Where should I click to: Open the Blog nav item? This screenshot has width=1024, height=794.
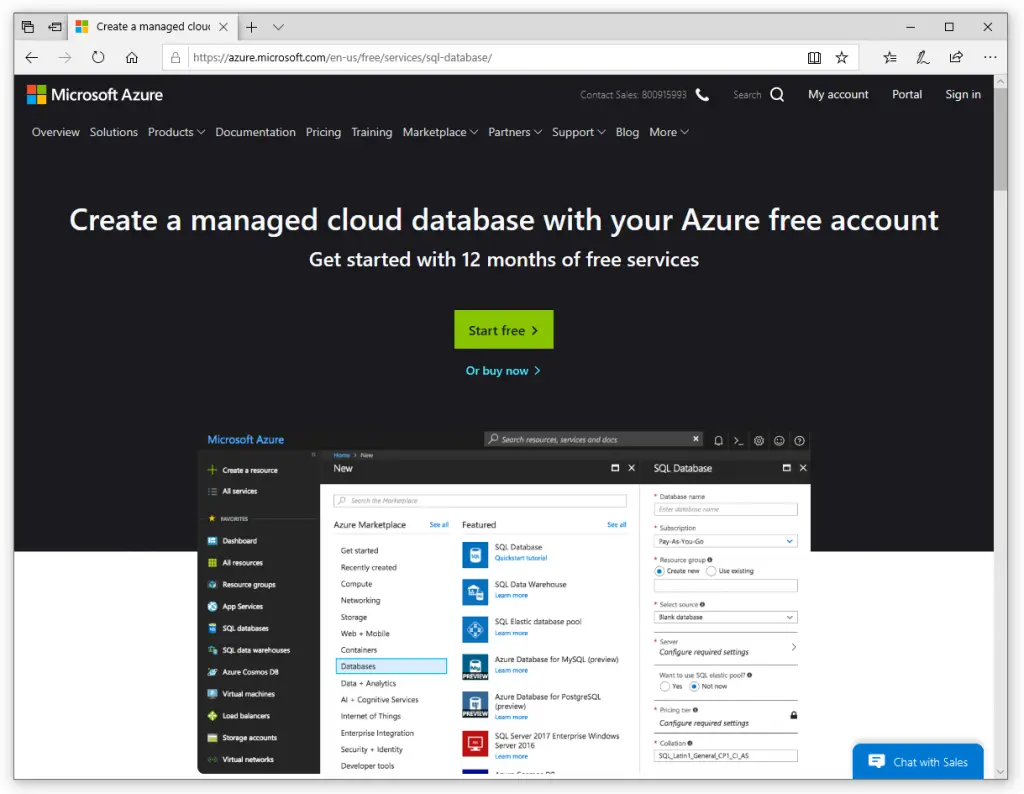point(627,132)
